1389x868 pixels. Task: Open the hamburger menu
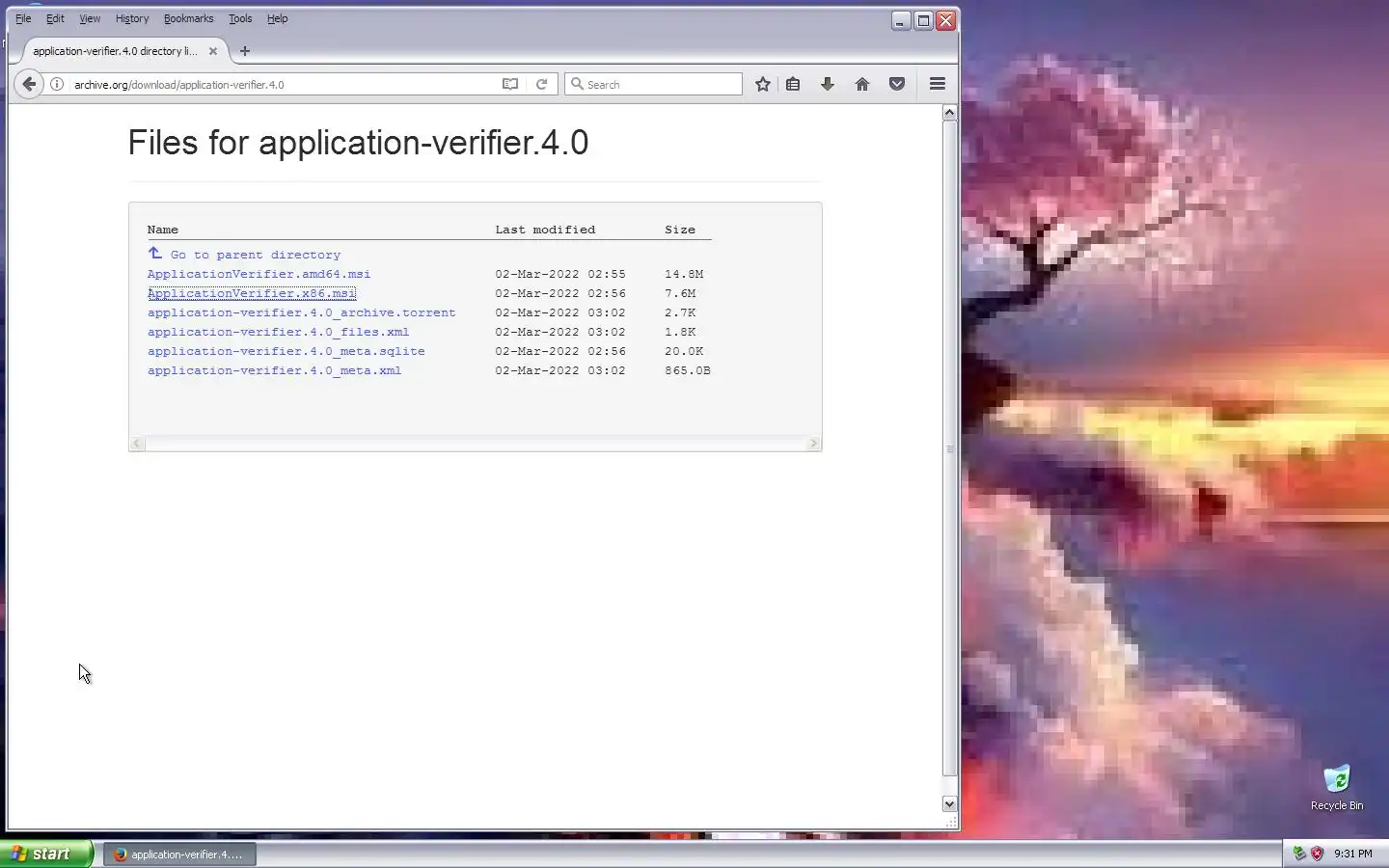[937, 84]
